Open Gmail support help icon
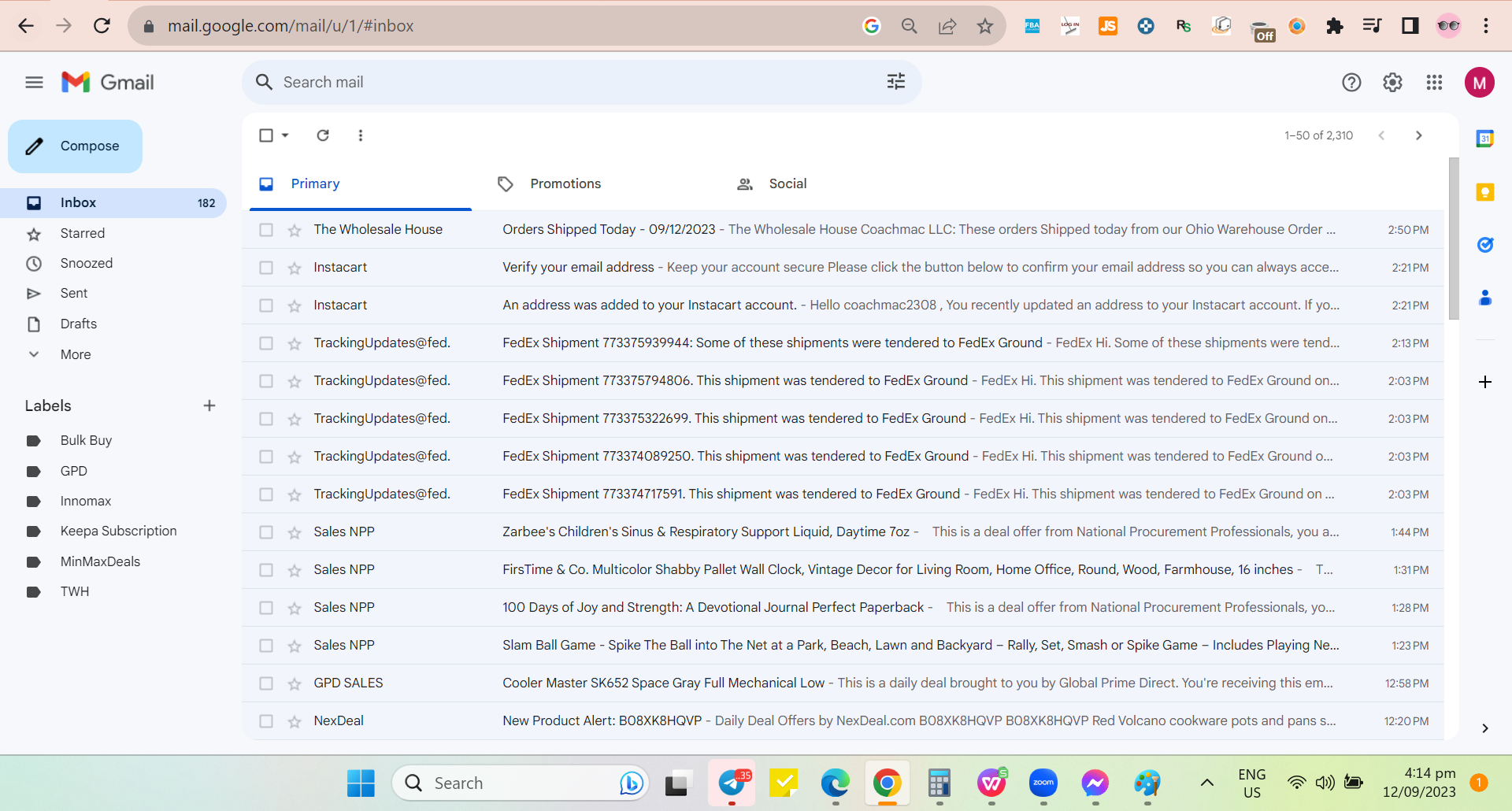 (1351, 83)
